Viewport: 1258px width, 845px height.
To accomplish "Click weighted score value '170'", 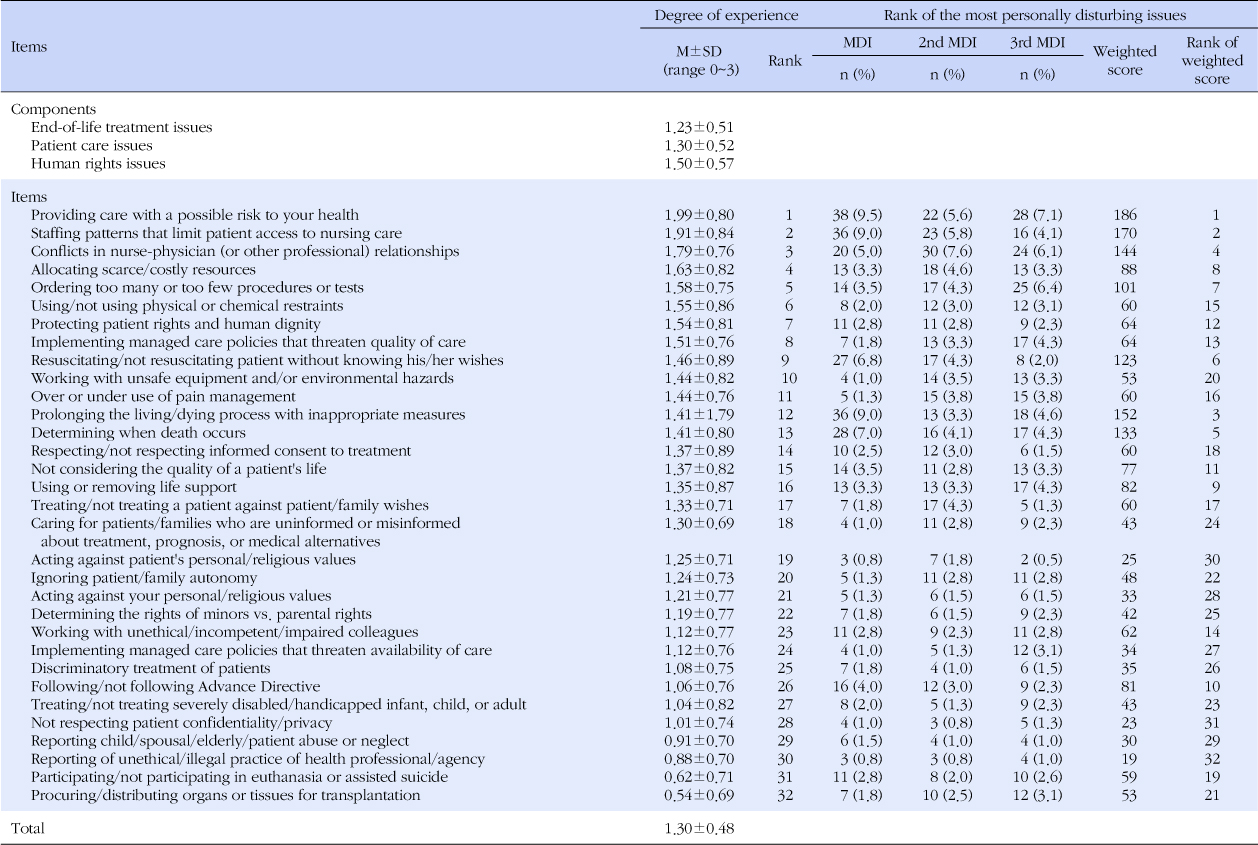I will (1125, 233).
